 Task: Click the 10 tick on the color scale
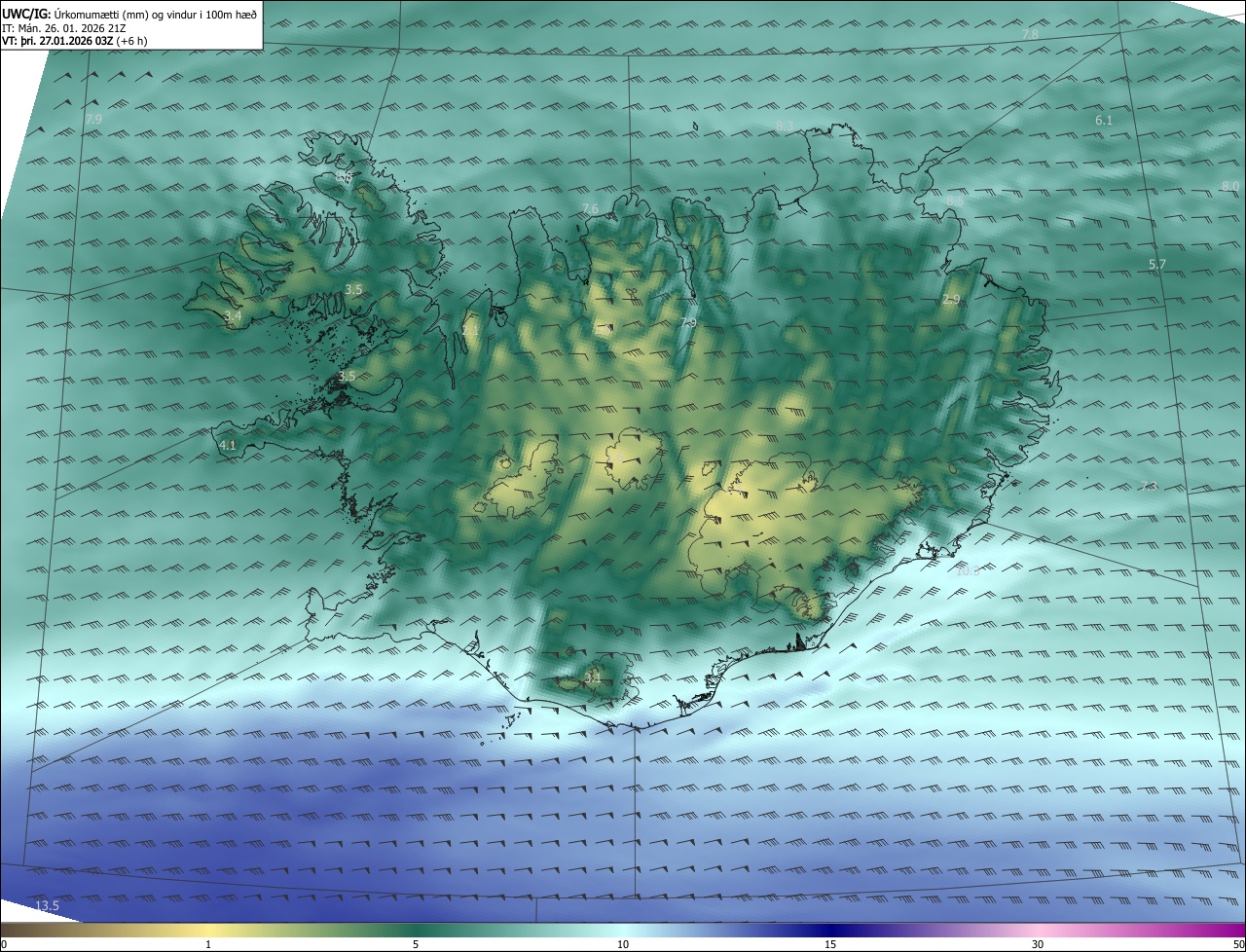coord(623,944)
